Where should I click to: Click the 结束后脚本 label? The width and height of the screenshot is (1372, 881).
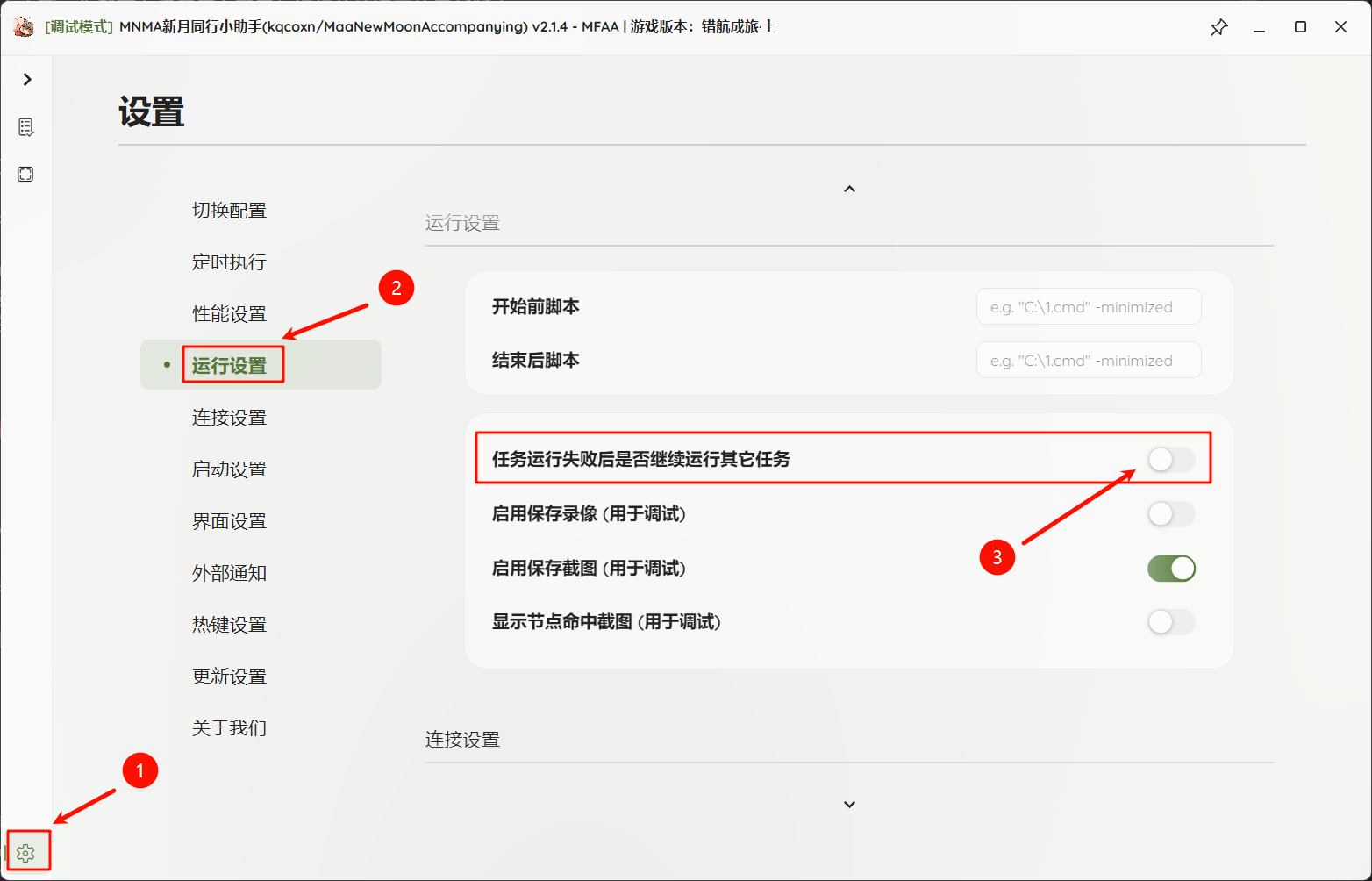[535, 360]
